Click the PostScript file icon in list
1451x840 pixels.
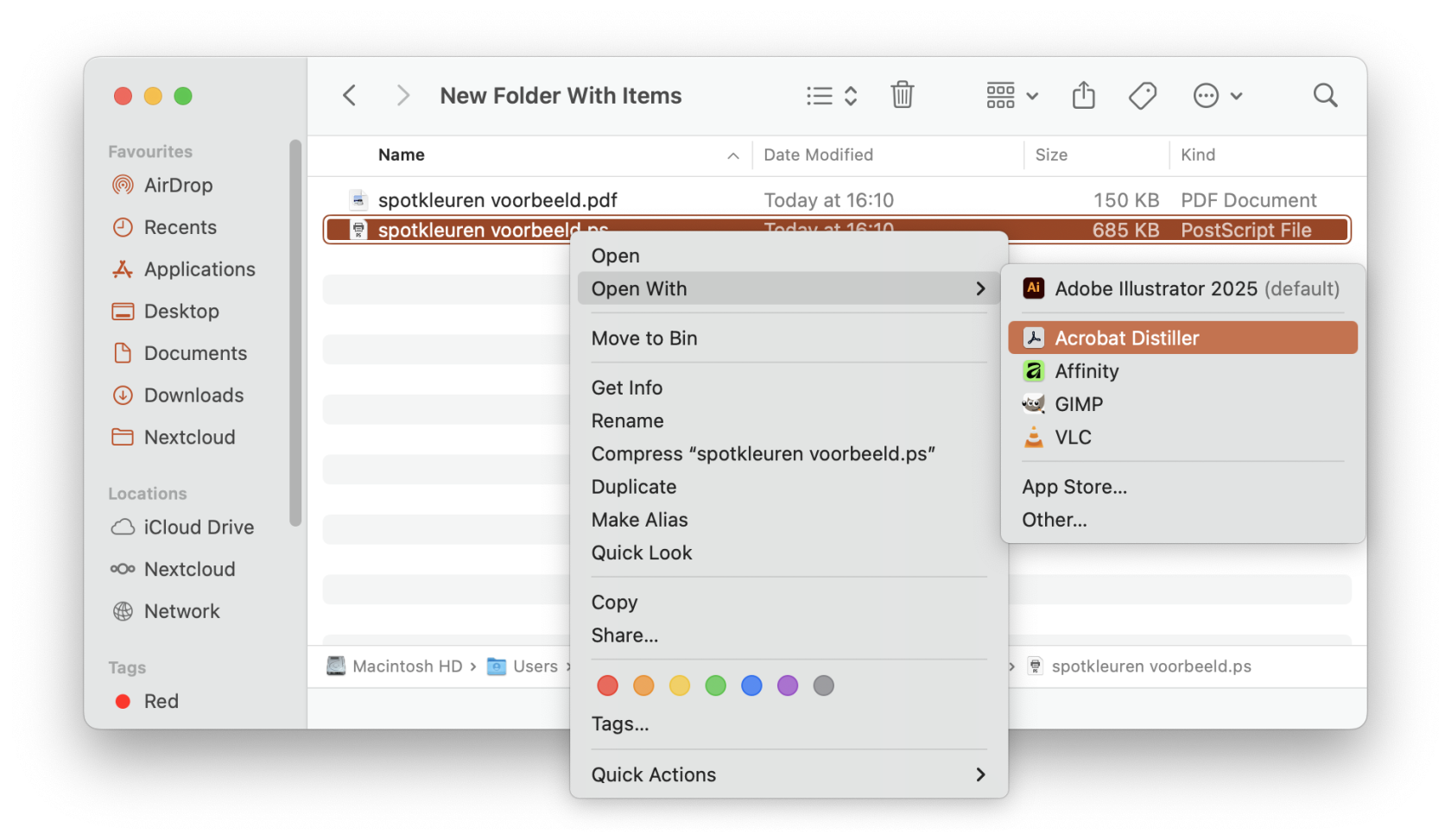358,231
